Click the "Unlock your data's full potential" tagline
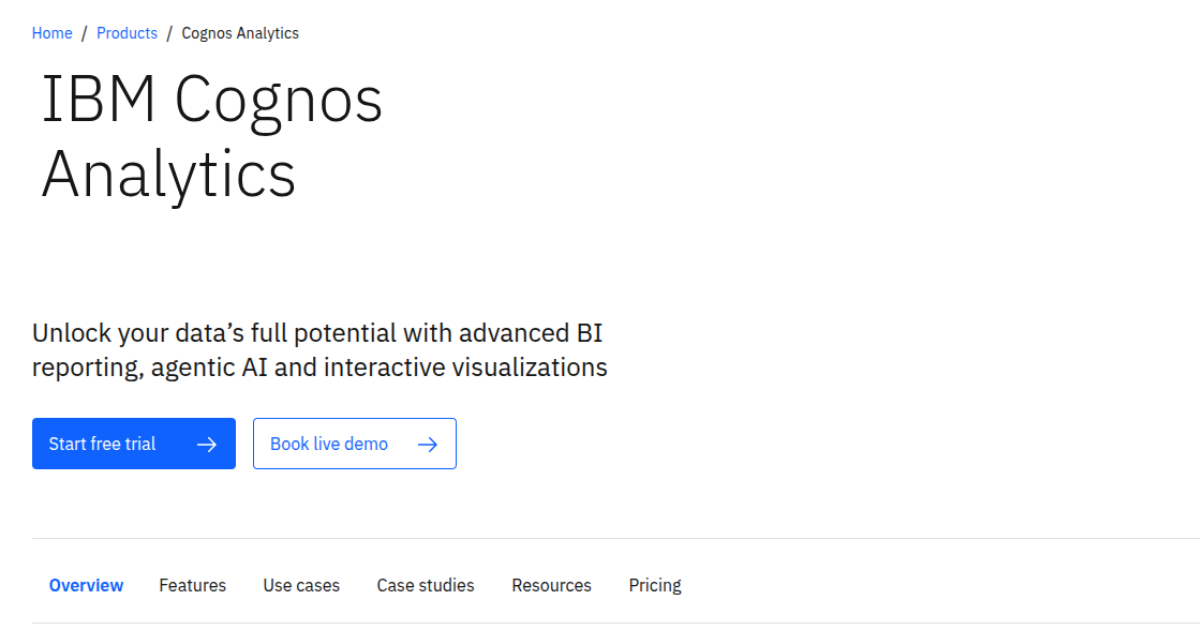This screenshot has height=630, width=1200. pyautogui.click(x=320, y=350)
